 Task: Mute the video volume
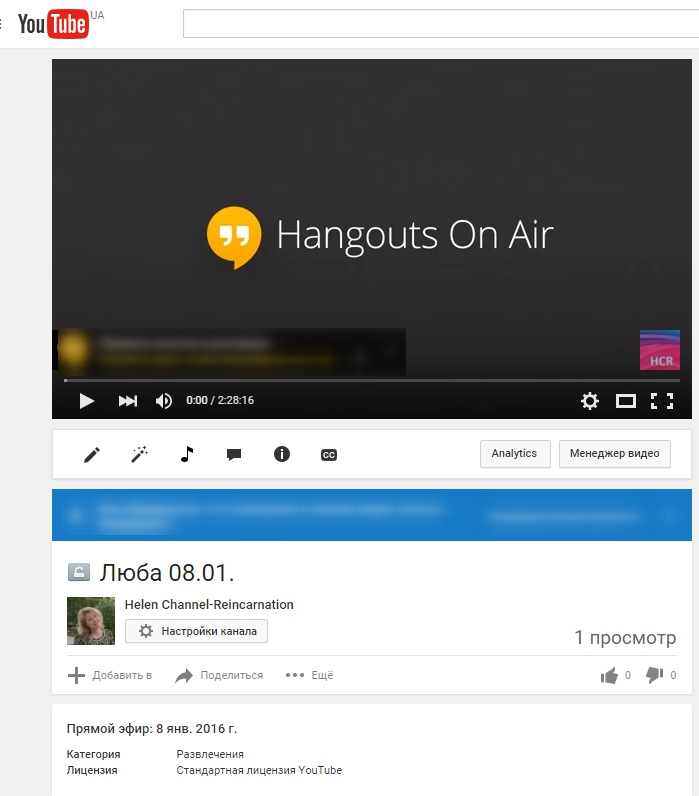pyautogui.click(x=164, y=401)
